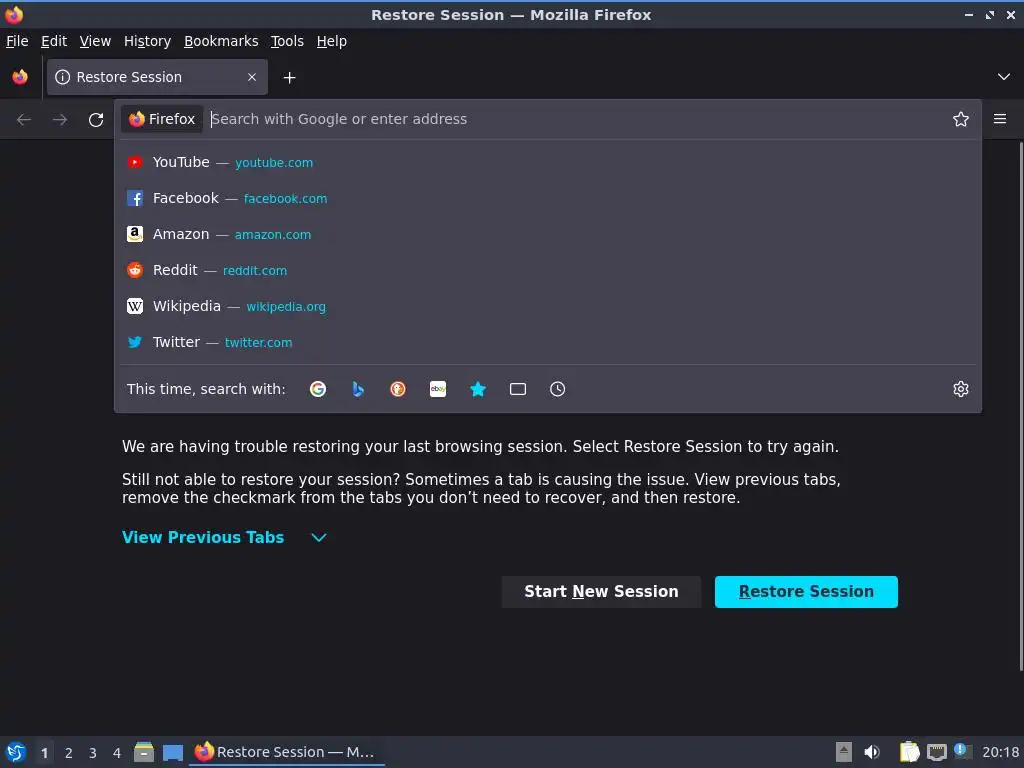Open the file manager from taskbar
The height and width of the screenshot is (768, 1024).
[144, 752]
